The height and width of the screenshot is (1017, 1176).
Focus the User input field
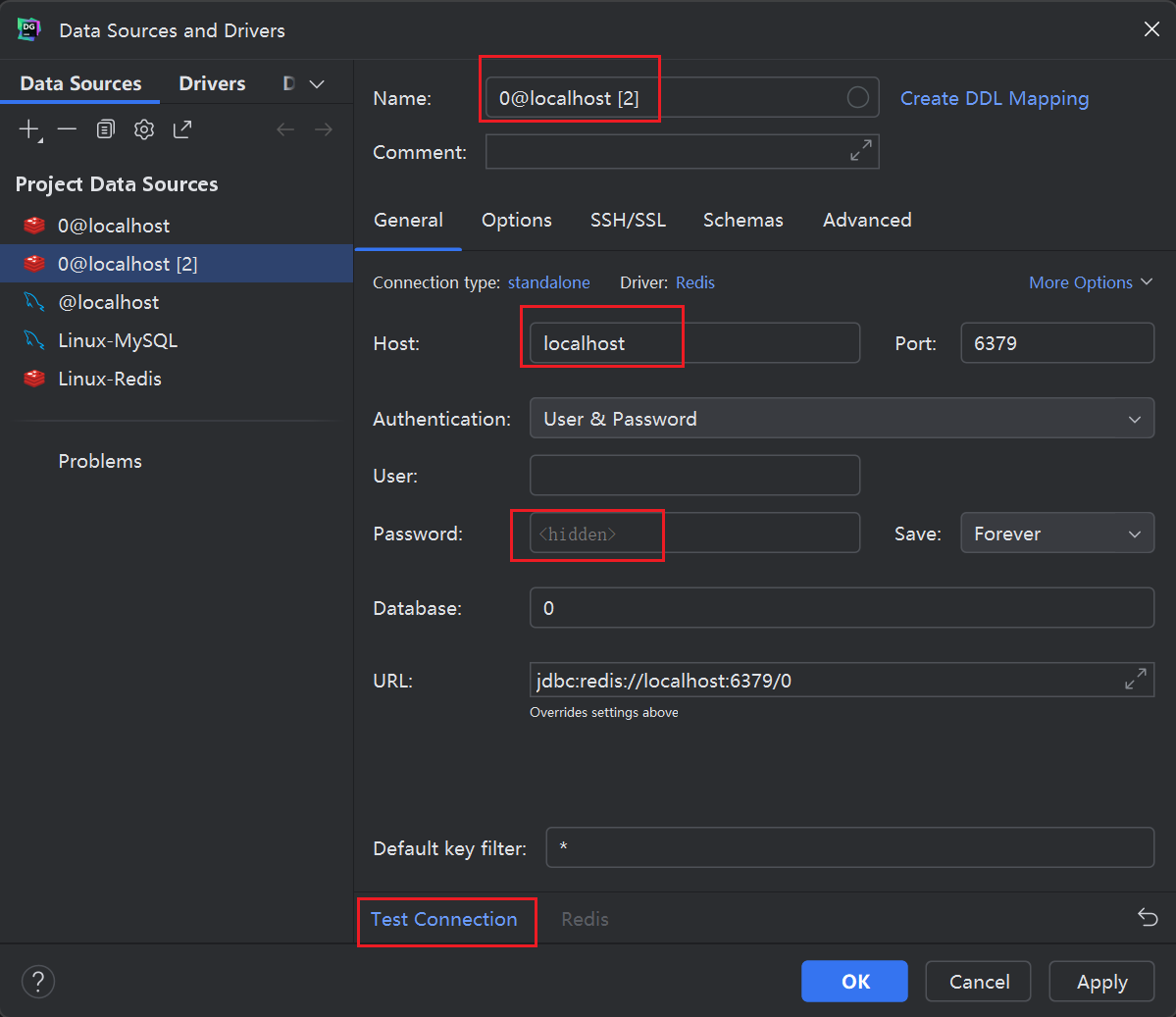694,475
